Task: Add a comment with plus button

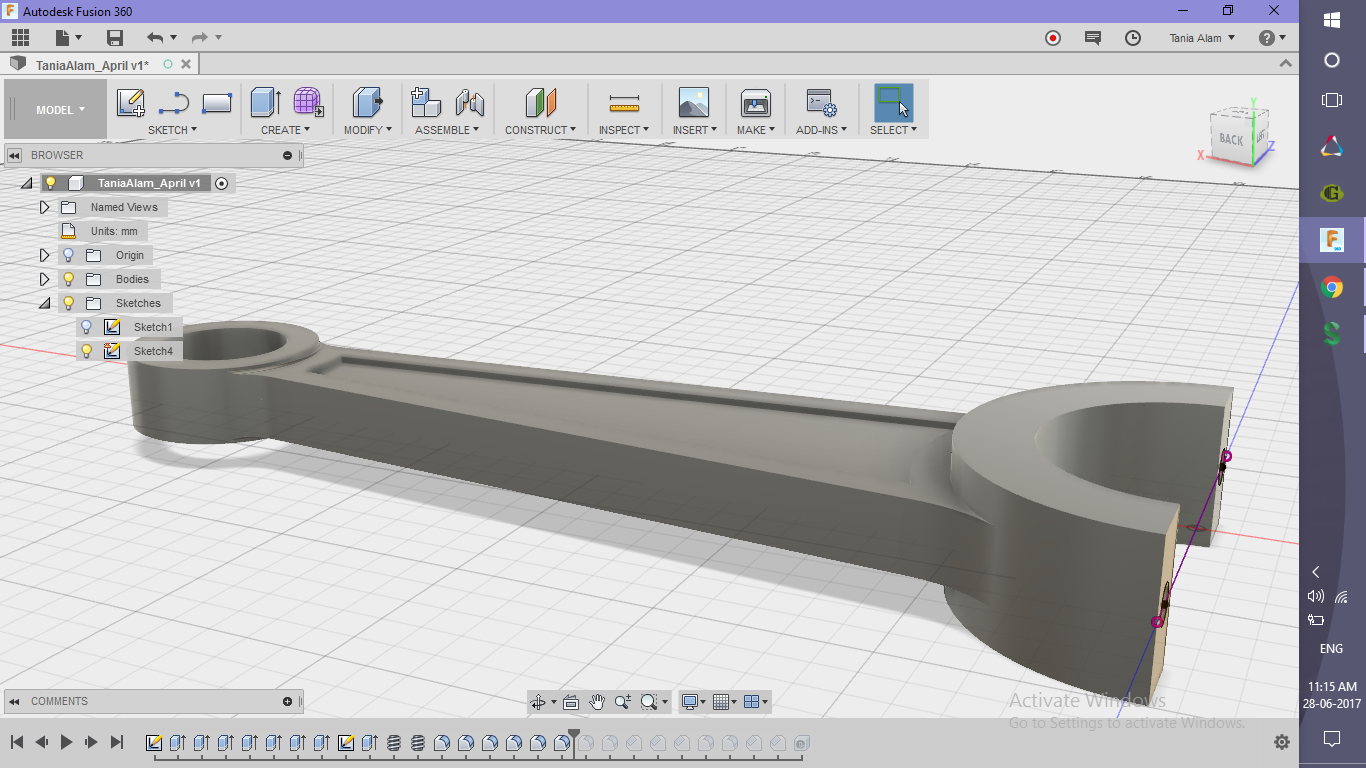Action: click(288, 701)
